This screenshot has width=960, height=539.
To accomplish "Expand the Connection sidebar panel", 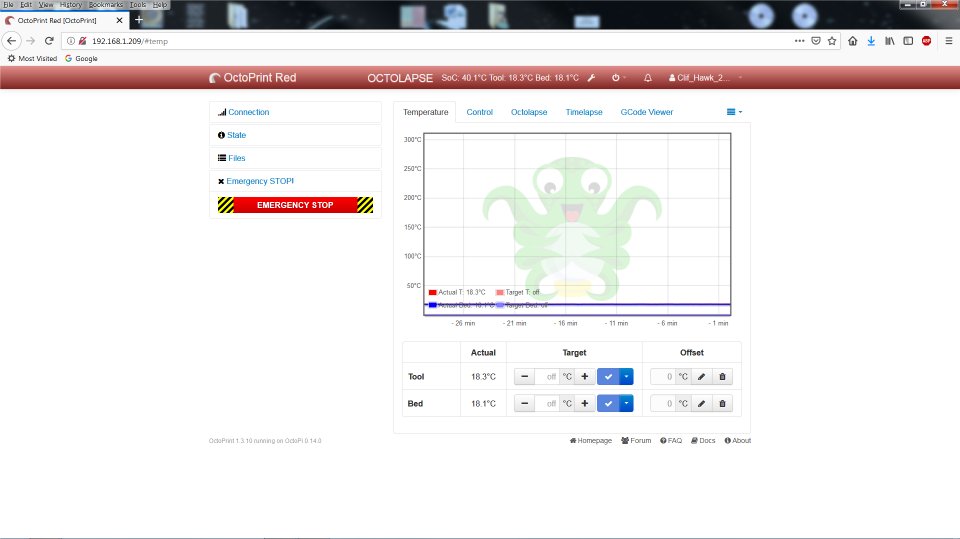I will pos(248,112).
